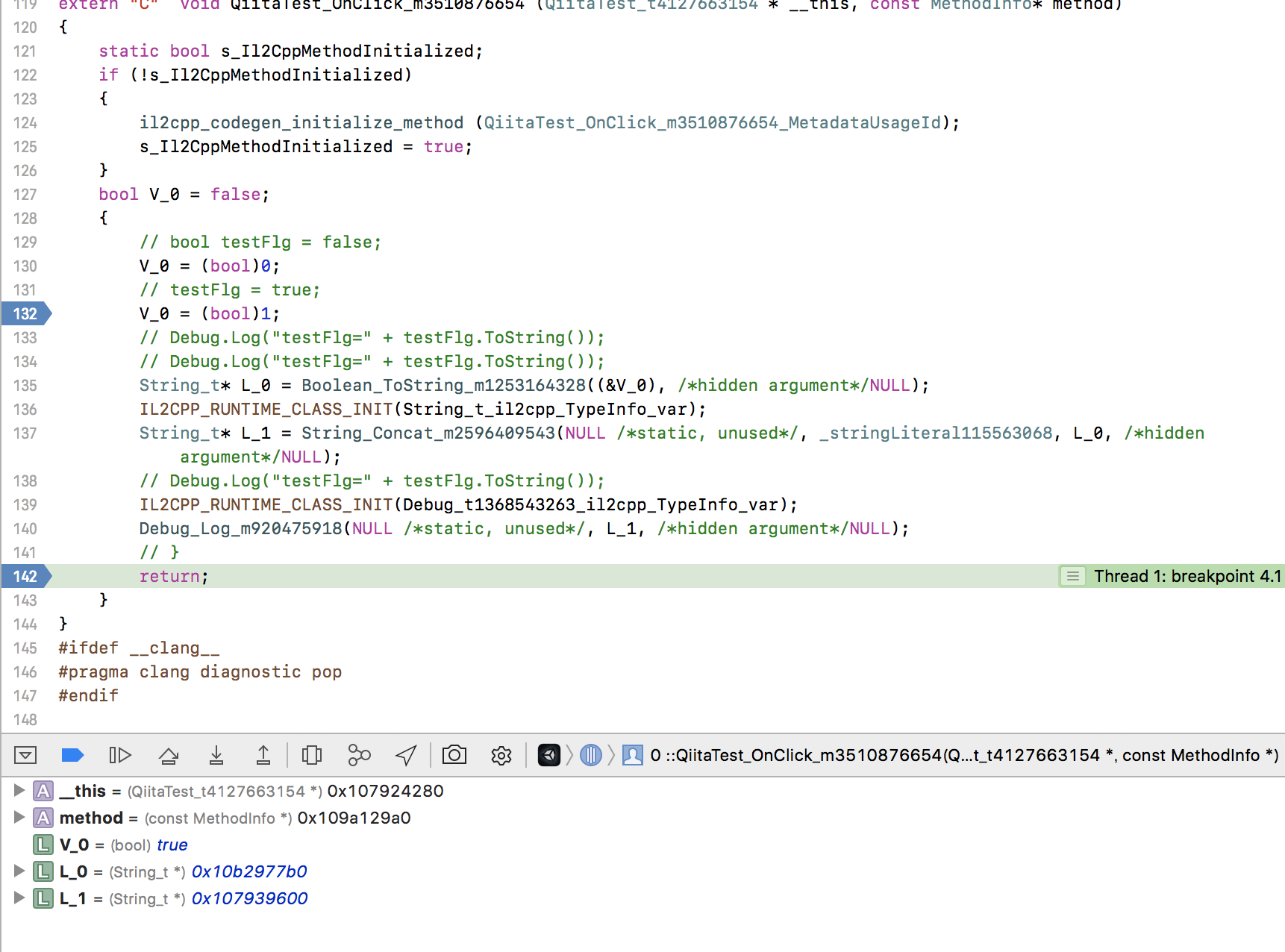Click Debug_Log_m920475918 call on line 140
The image size is (1285, 952).
coord(240,528)
